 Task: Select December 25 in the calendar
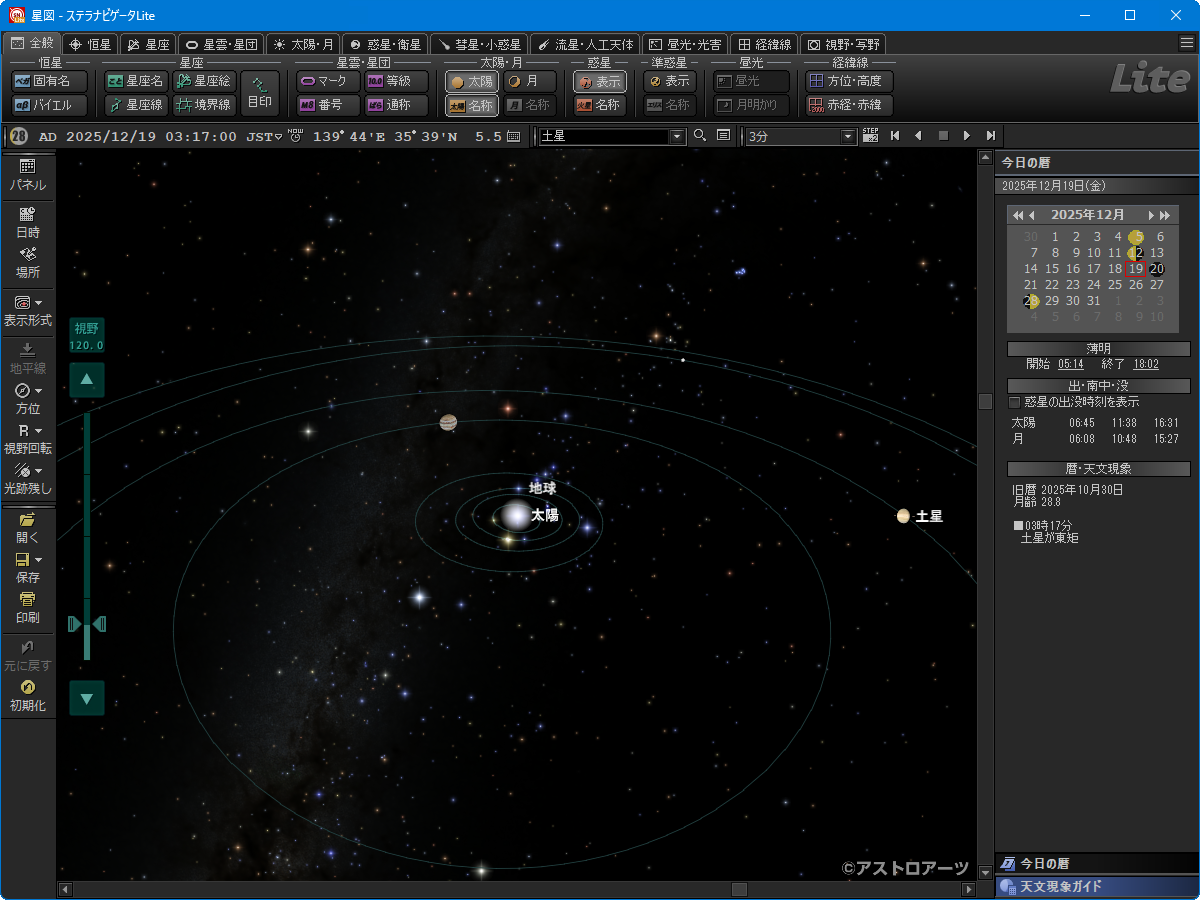pos(1114,285)
